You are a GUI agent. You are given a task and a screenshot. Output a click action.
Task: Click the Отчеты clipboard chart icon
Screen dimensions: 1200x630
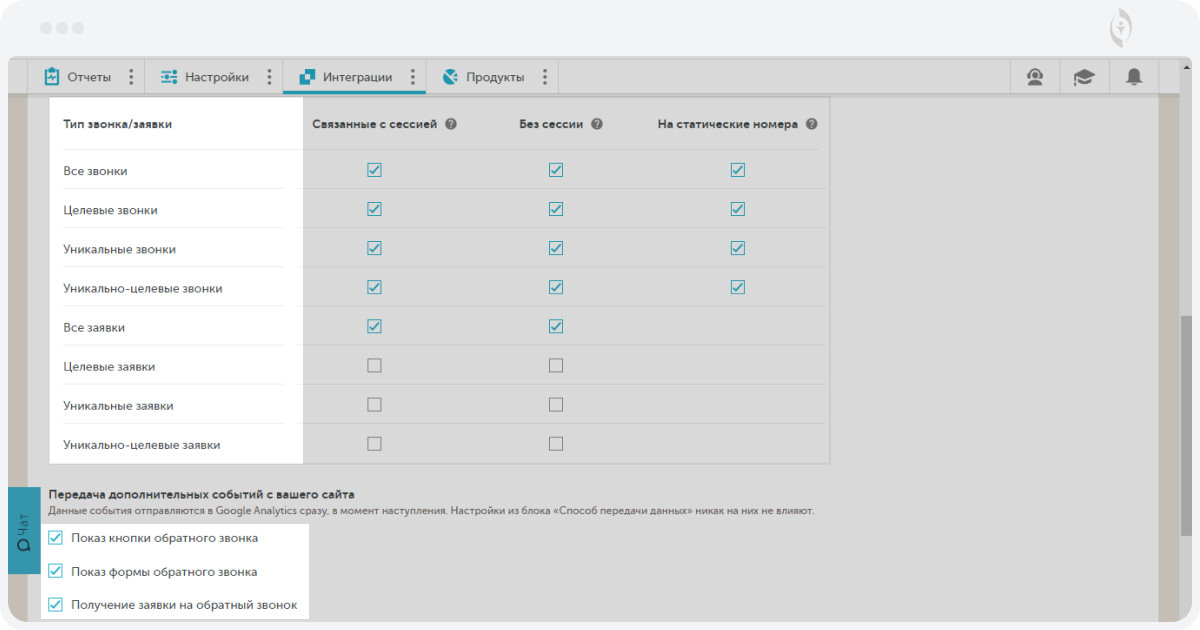coord(52,76)
